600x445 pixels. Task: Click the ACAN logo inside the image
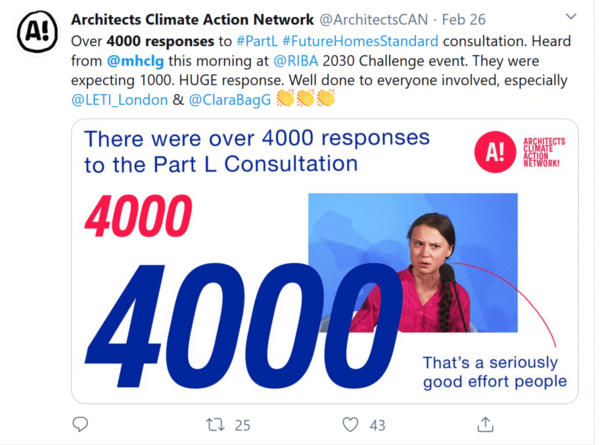495,152
